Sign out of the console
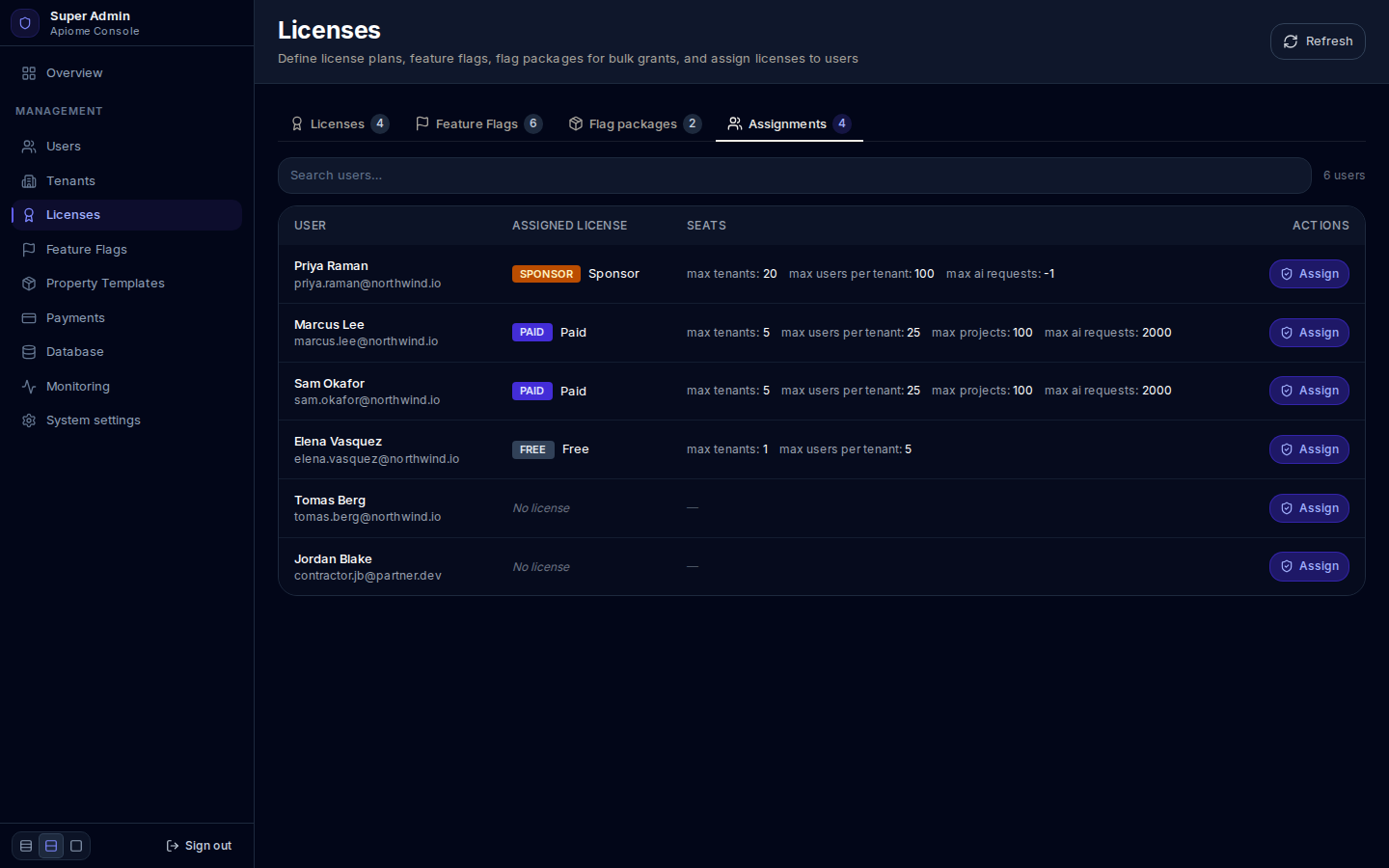 pos(199,846)
